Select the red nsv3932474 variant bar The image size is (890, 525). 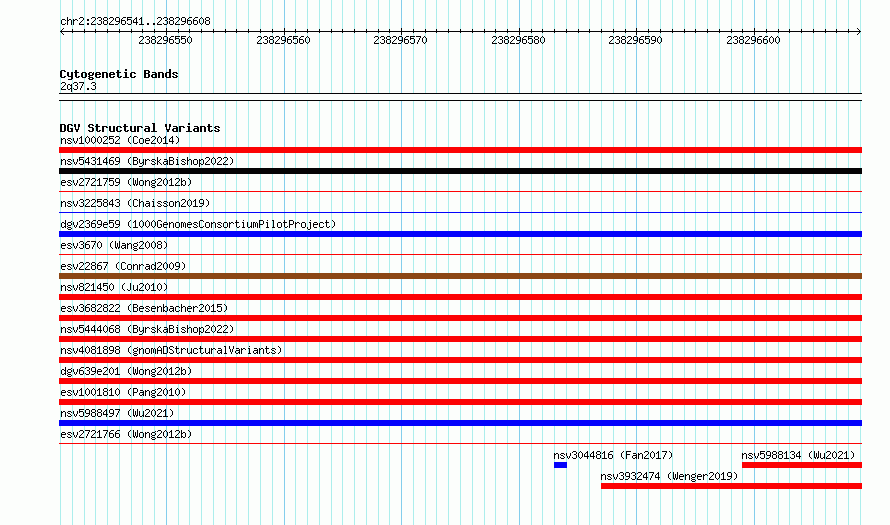point(732,486)
